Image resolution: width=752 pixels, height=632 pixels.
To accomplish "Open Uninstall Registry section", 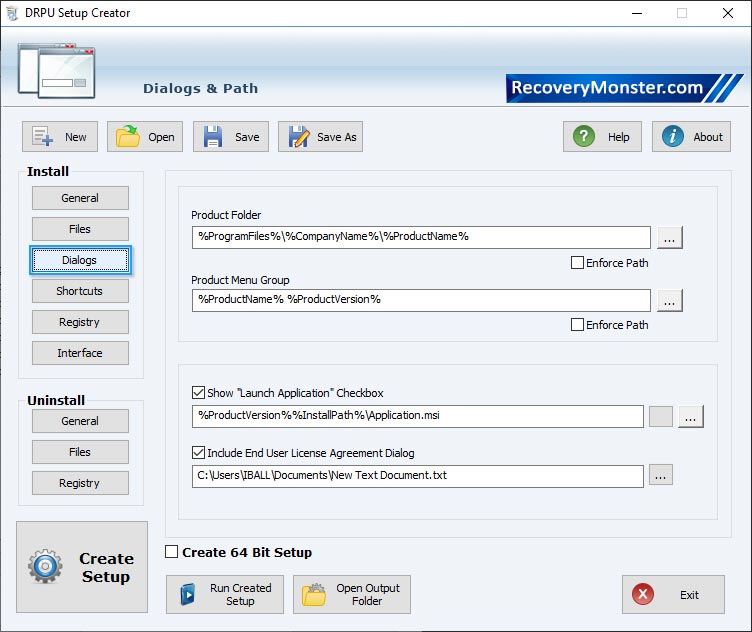I will pos(80,483).
